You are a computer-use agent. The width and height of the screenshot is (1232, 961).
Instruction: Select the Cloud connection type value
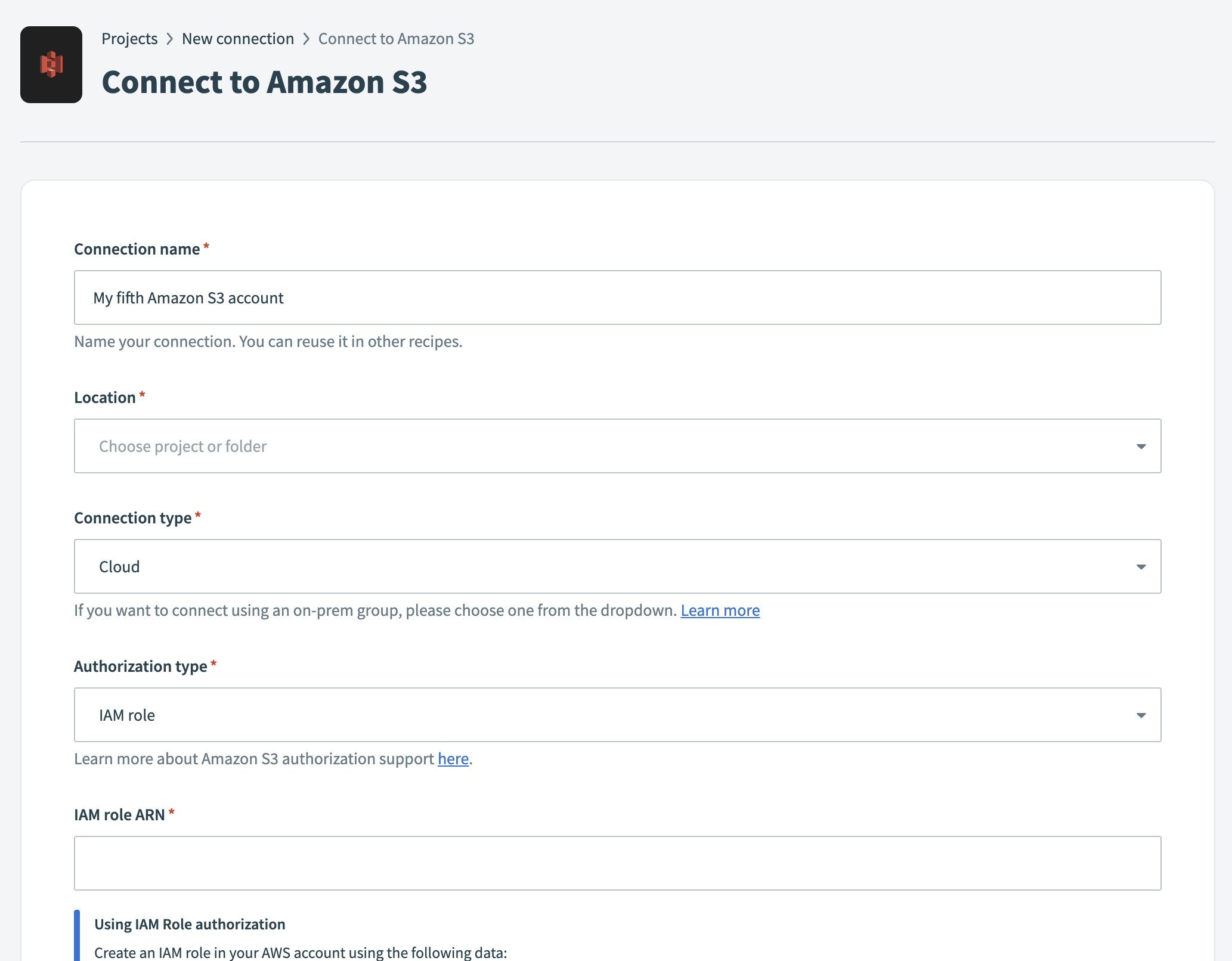tap(119, 566)
